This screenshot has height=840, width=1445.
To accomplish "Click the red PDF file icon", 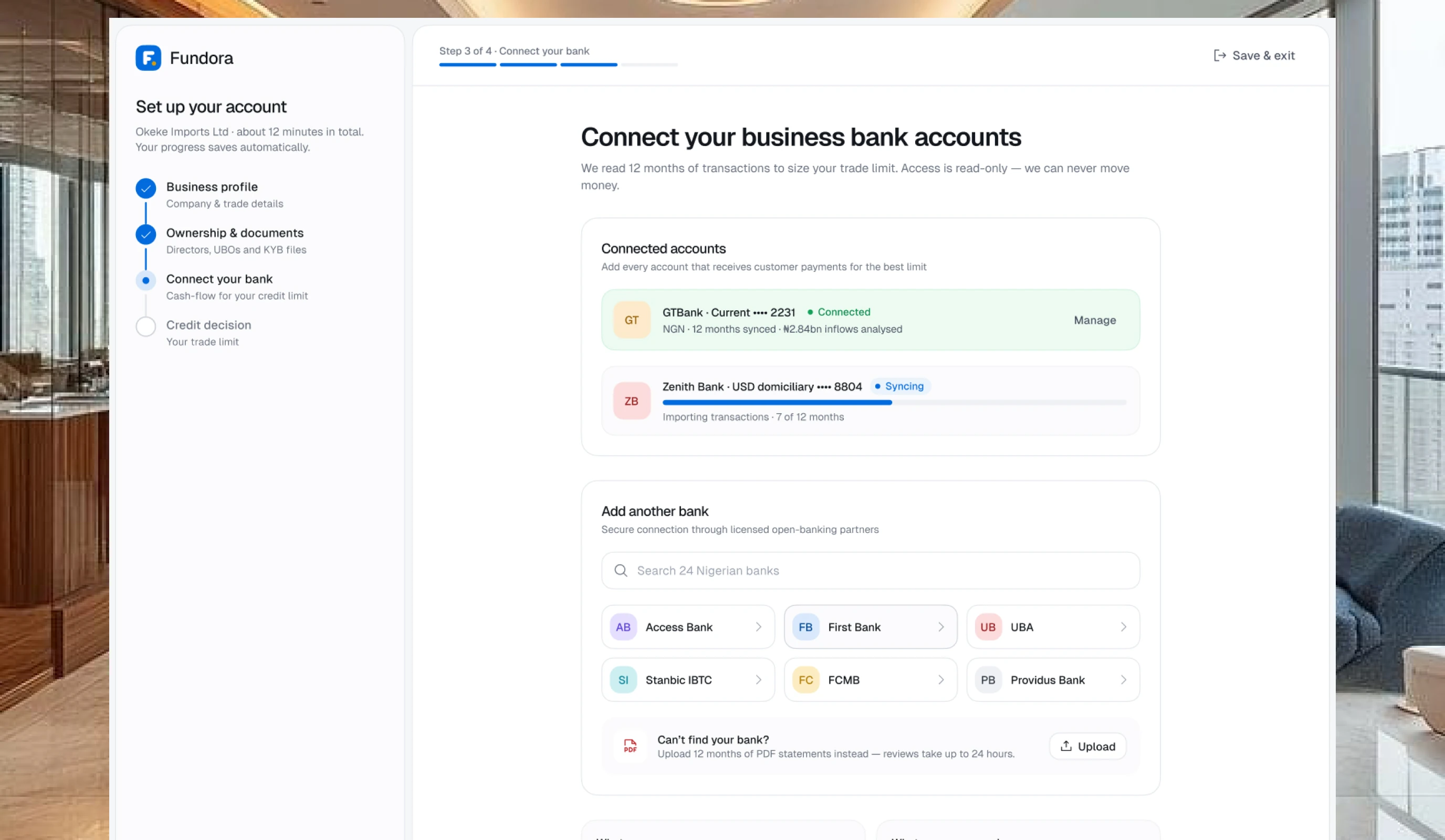I will 630,746.
